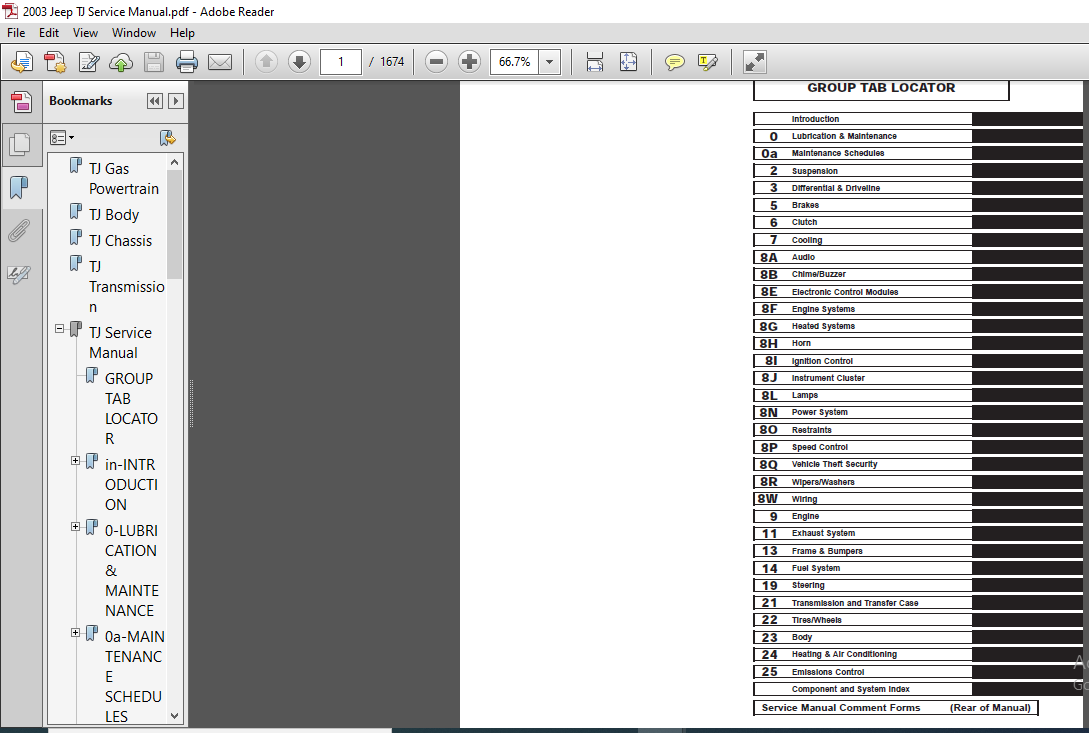The height and width of the screenshot is (733, 1089).
Task: Select the TJ Gas Powertrain bookmark
Action: pyautogui.click(x=124, y=179)
